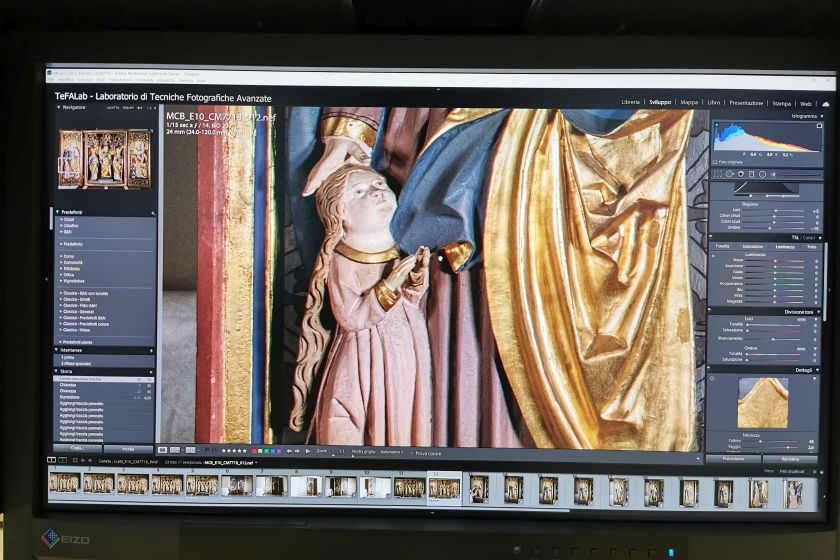Open the grid mode Automatico dropdown
The image size is (840, 560).
point(392,452)
